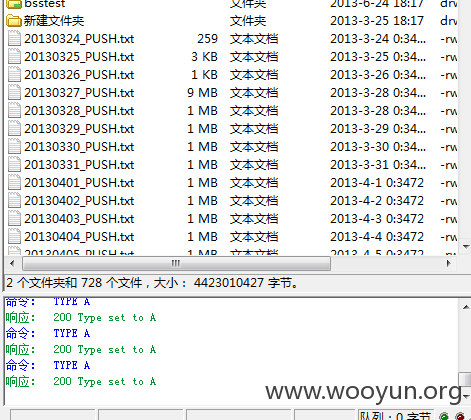Click the file list scroll-right arrow
This screenshot has width=471, height=420.
[448, 263]
